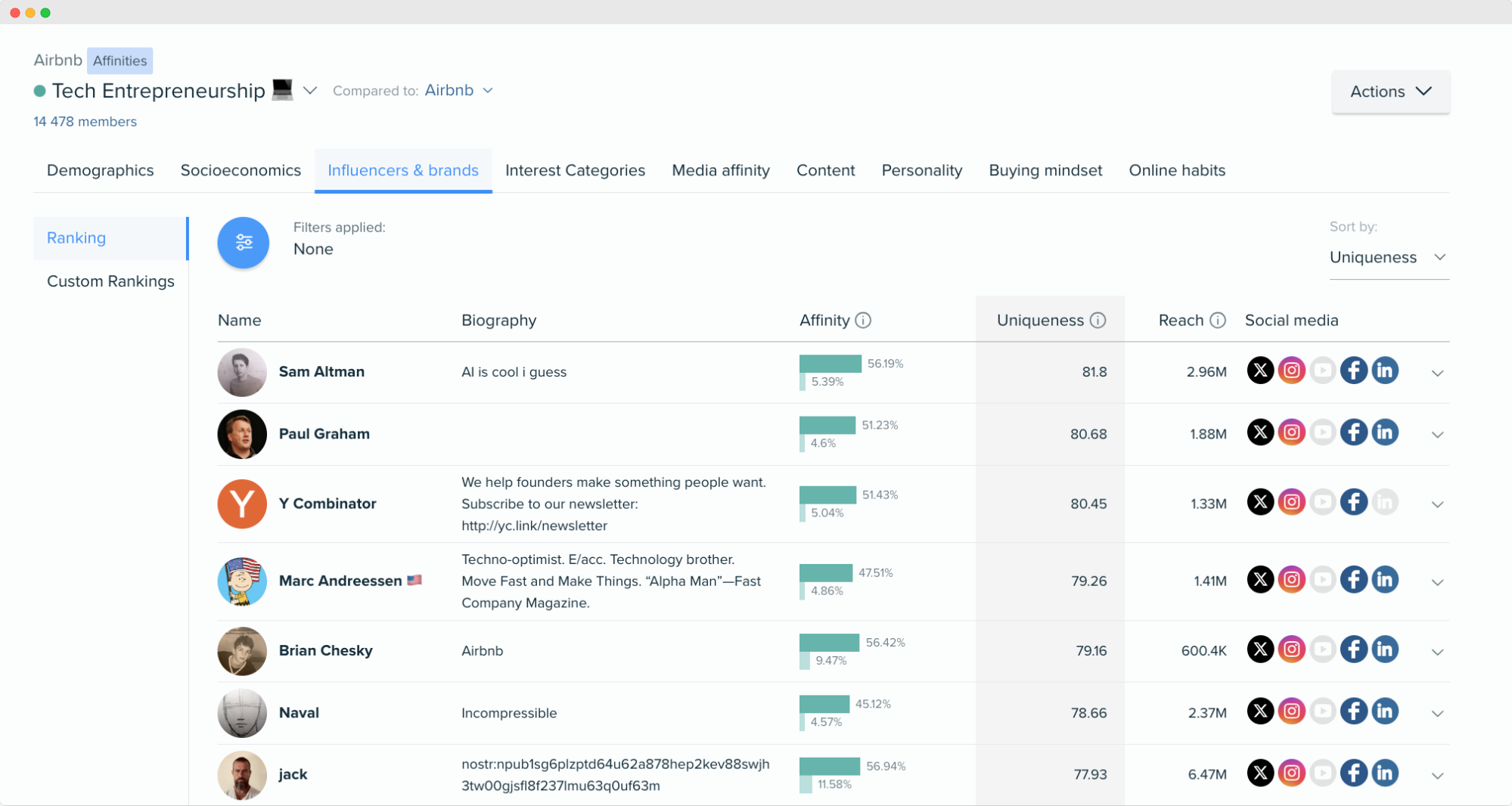1512x806 pixels.
Task: Switch to the Personality tab
Action: [x=922, y=170]
